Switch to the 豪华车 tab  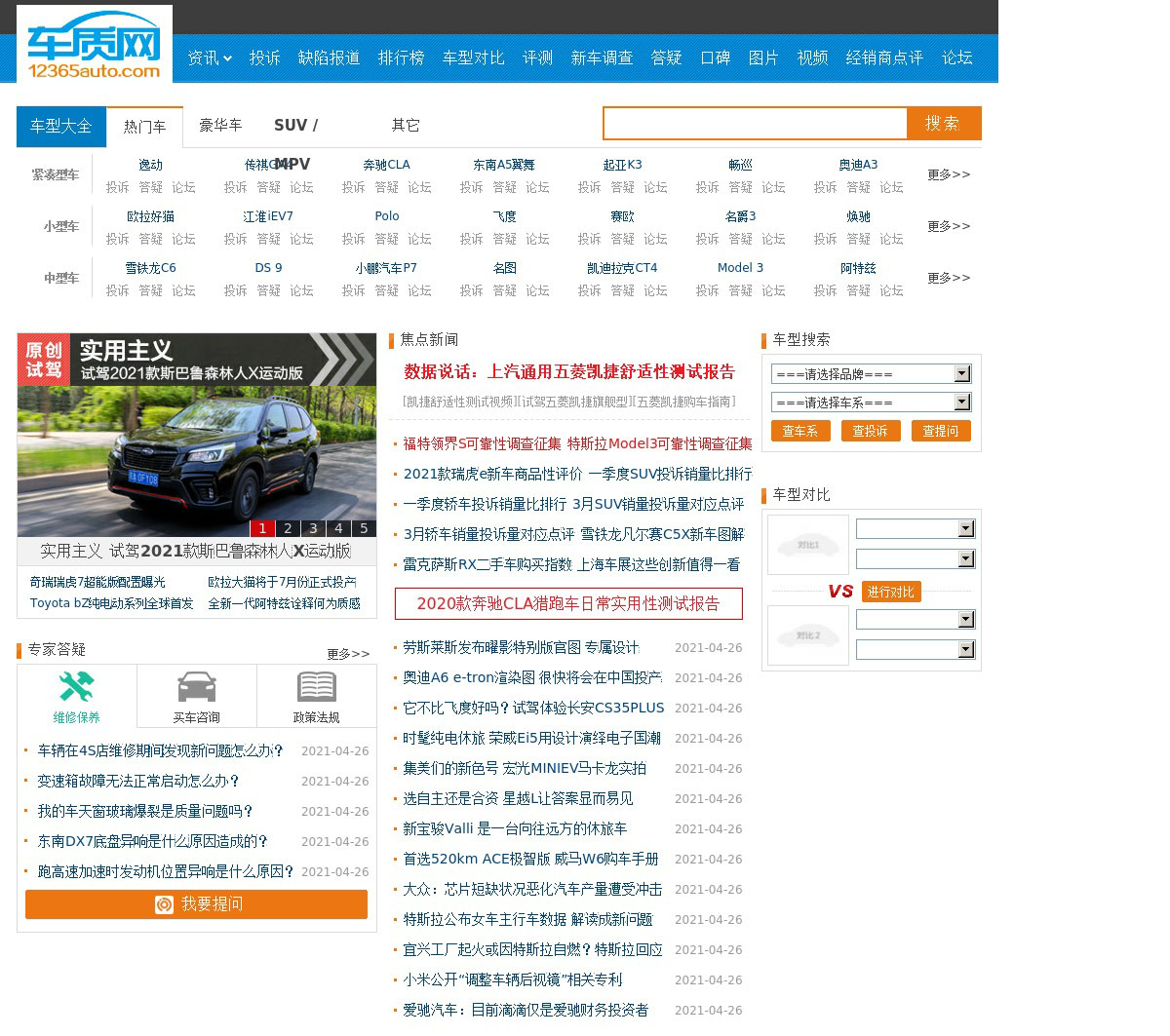coord(220,126)
